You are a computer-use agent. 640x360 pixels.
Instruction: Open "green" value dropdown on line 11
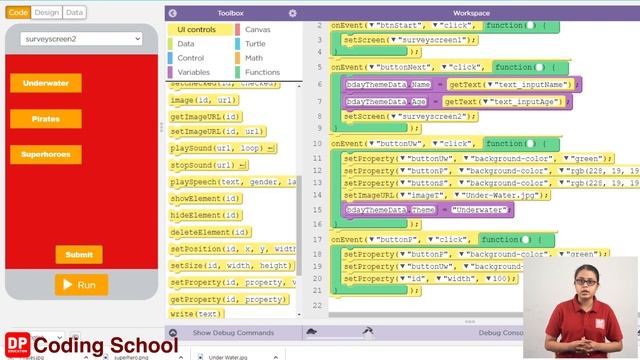(567, 158)
